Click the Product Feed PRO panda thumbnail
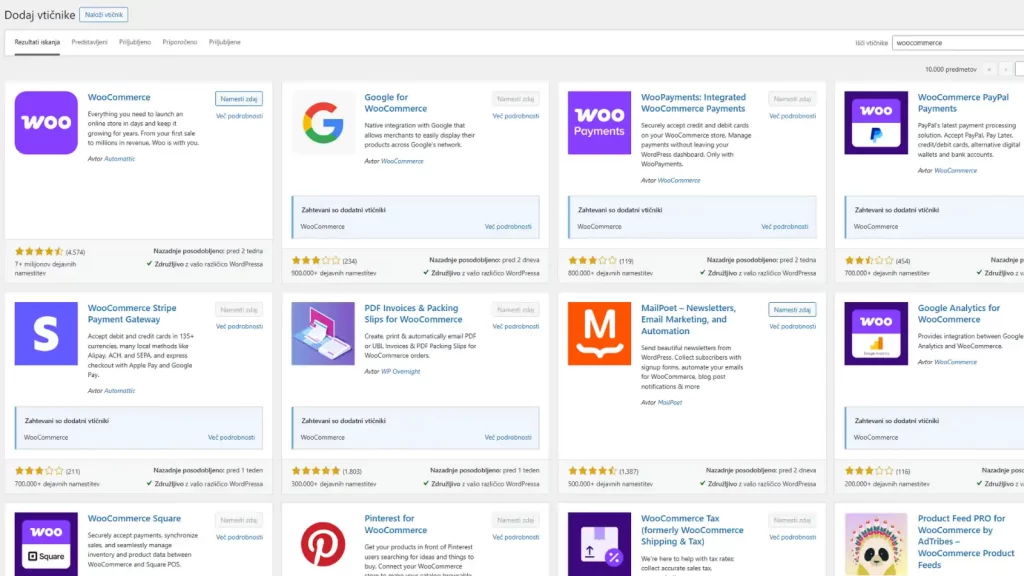The width and height of the screenshot is (1024, 576). [876, 543]
